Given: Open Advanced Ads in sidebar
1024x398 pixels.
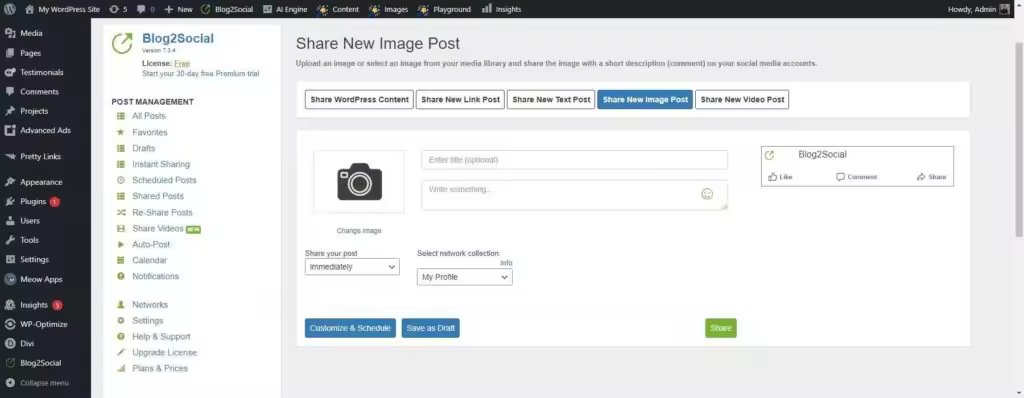Looking at the screenshot, I should click(x=45, y=130).
